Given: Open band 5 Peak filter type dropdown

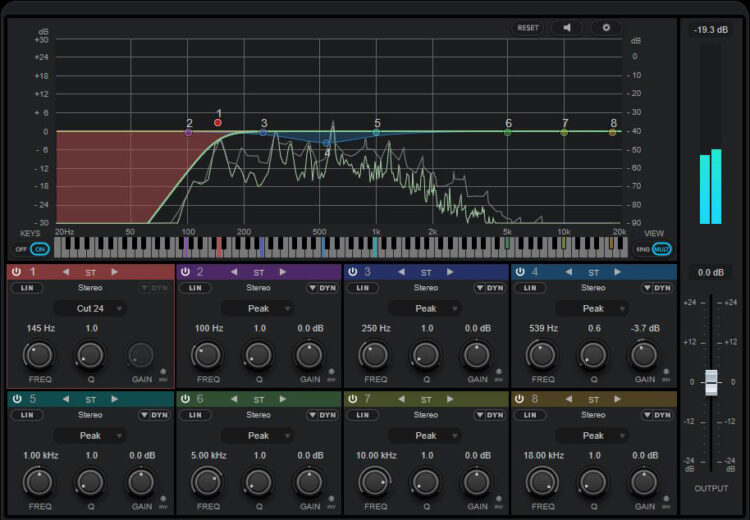Looking at the screenshot, I should click(x=90, y=436).
